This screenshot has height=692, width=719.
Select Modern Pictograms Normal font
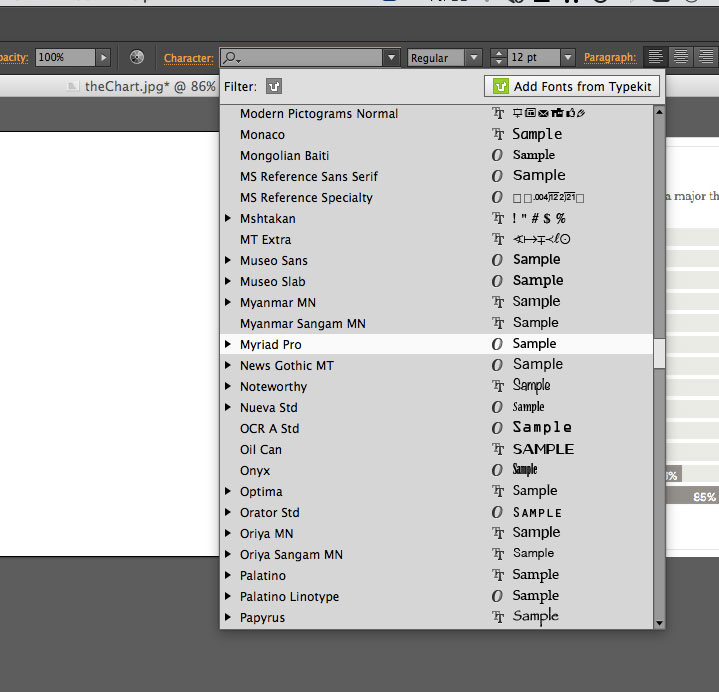(436, 113)
